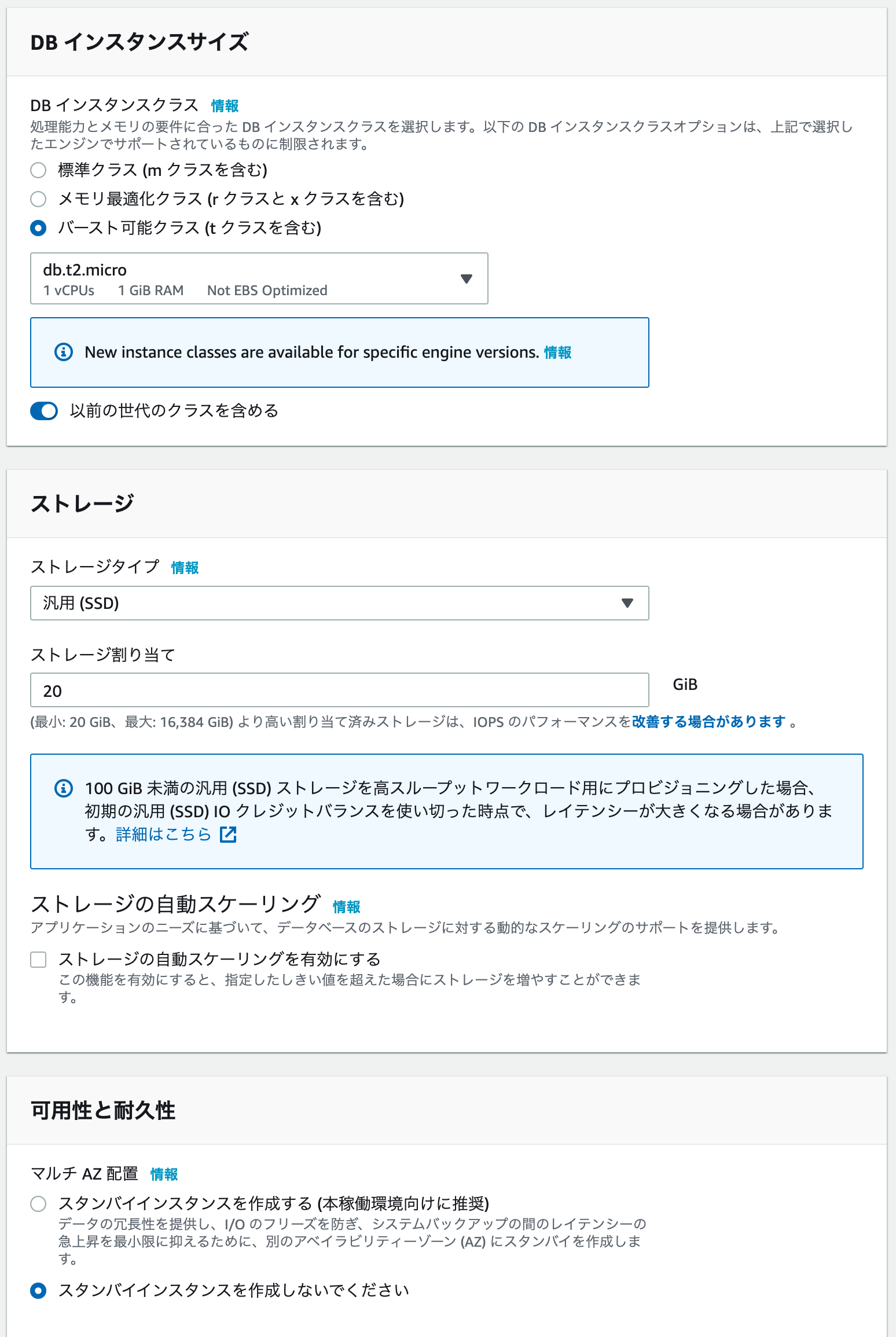This screenshot has height=1337, width=896.
Task: Click 情報 link next to DB インスタンスクラス
Action: (x=225, y=106)
